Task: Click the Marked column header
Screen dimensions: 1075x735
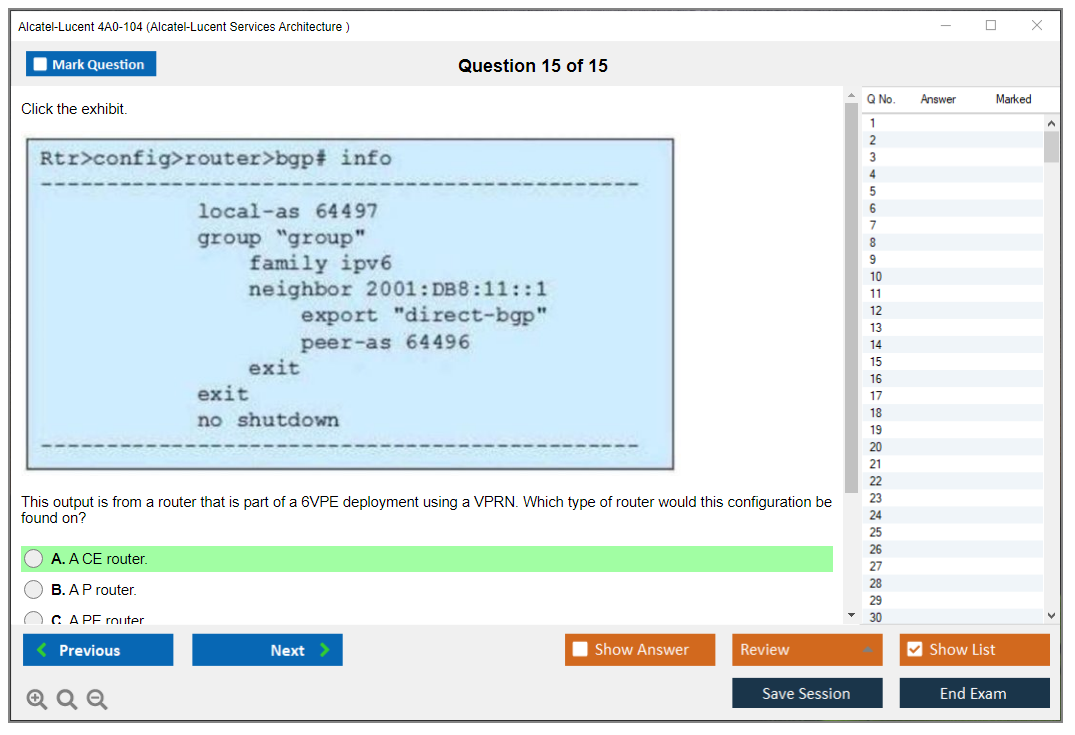Action: pyautogui.click(x=1013, y=99)
